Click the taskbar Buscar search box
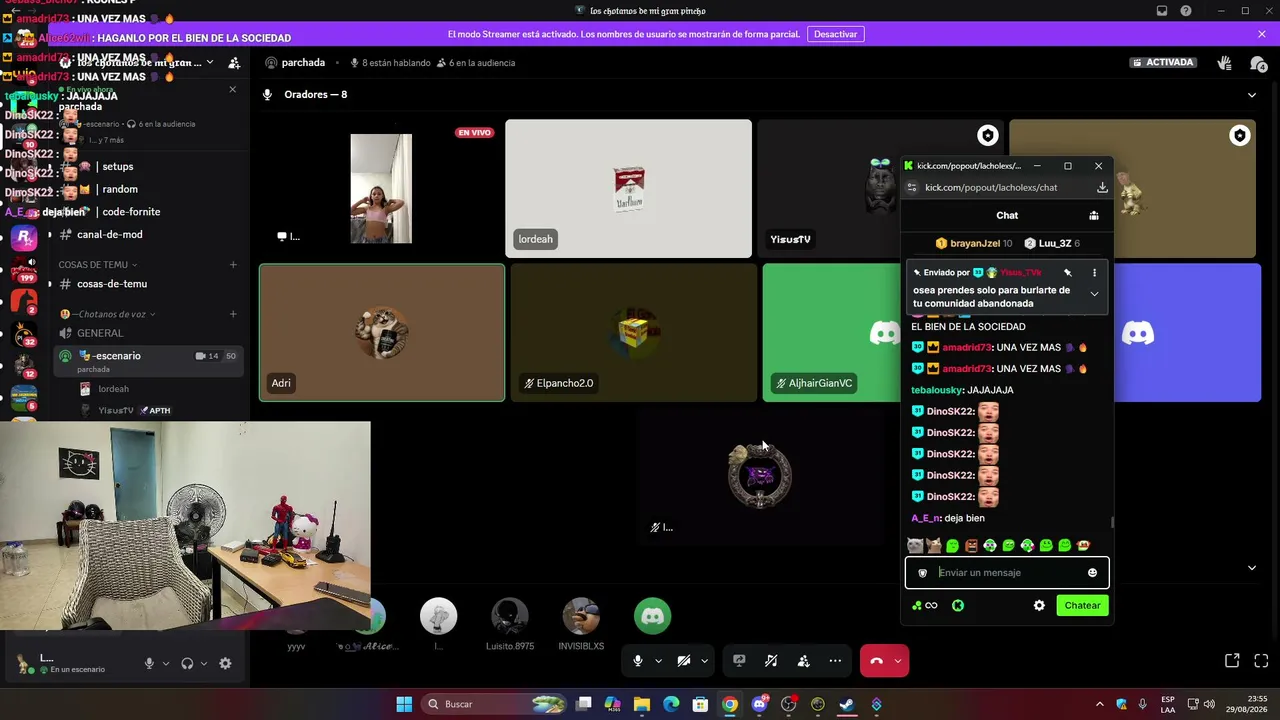 [x=495, y=704]
